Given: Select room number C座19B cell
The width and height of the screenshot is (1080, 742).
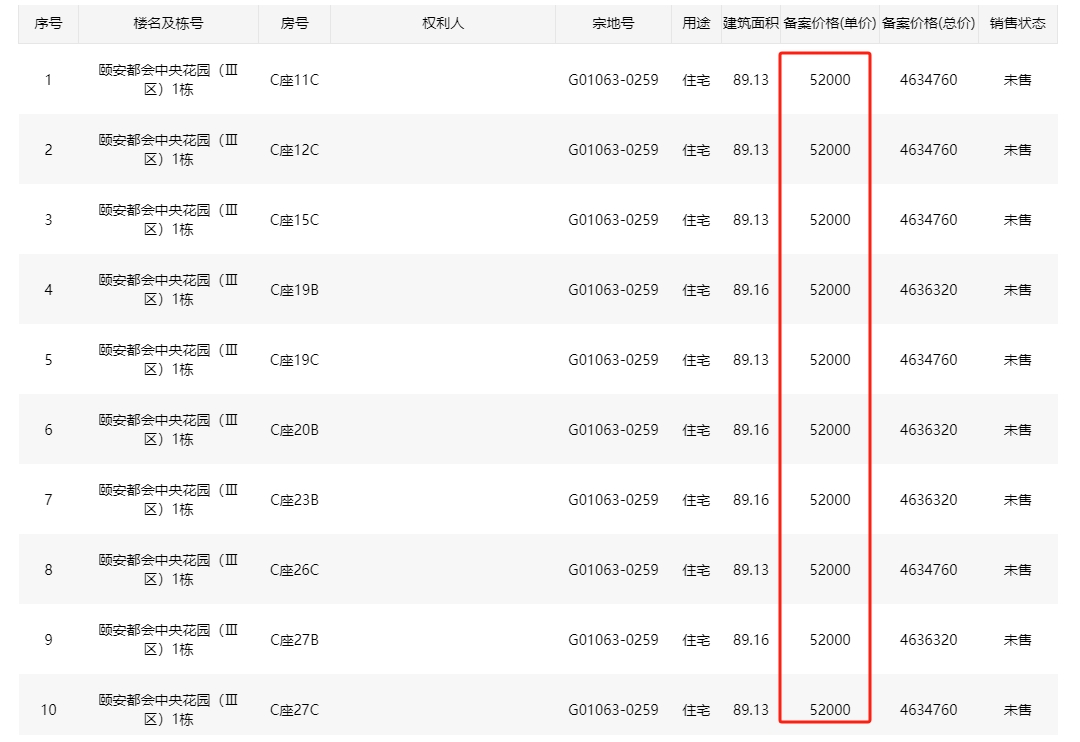Looking at the screenshot, I should tap(294, 290).
